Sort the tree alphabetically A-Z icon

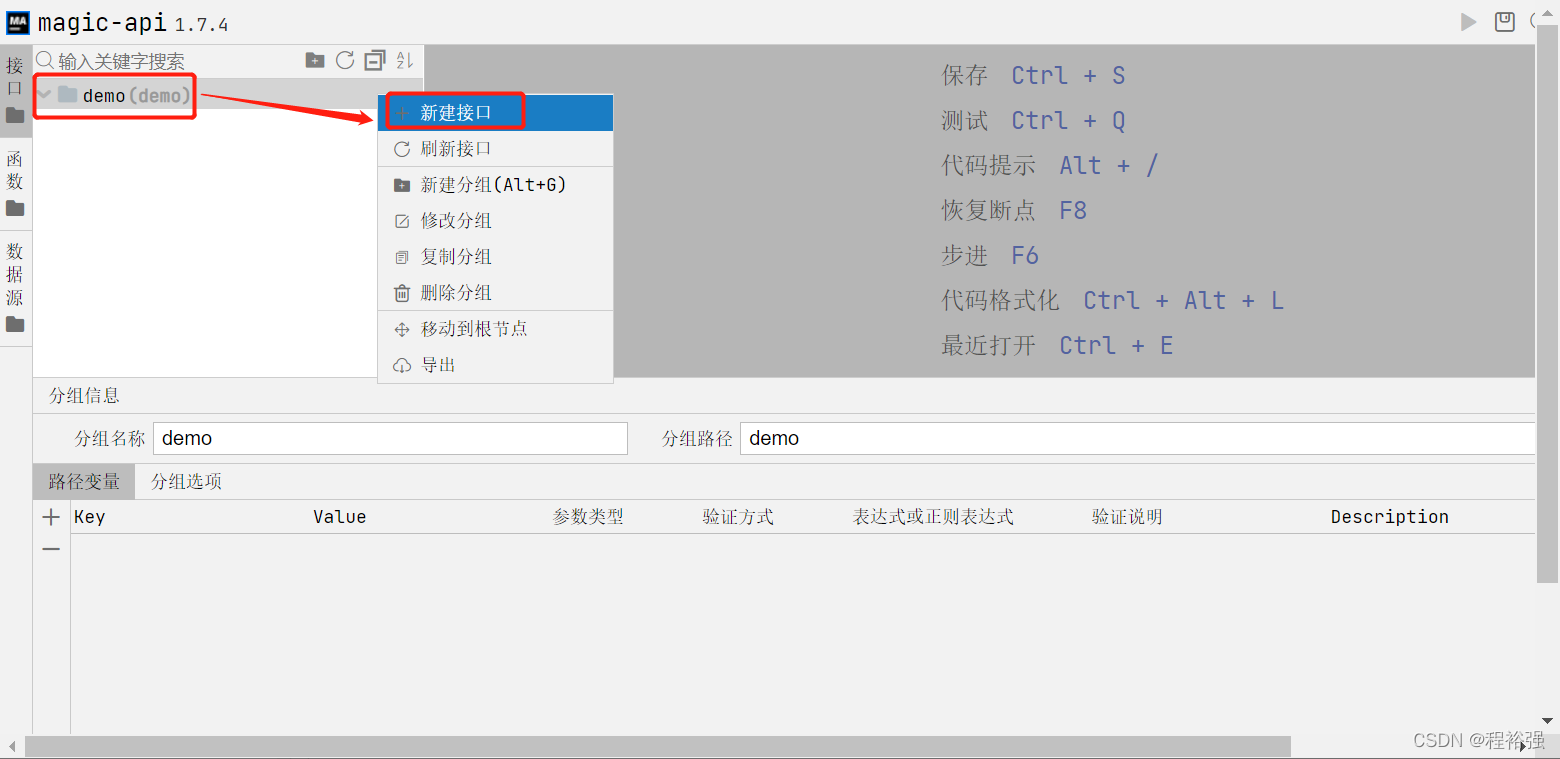pos(405,61)
